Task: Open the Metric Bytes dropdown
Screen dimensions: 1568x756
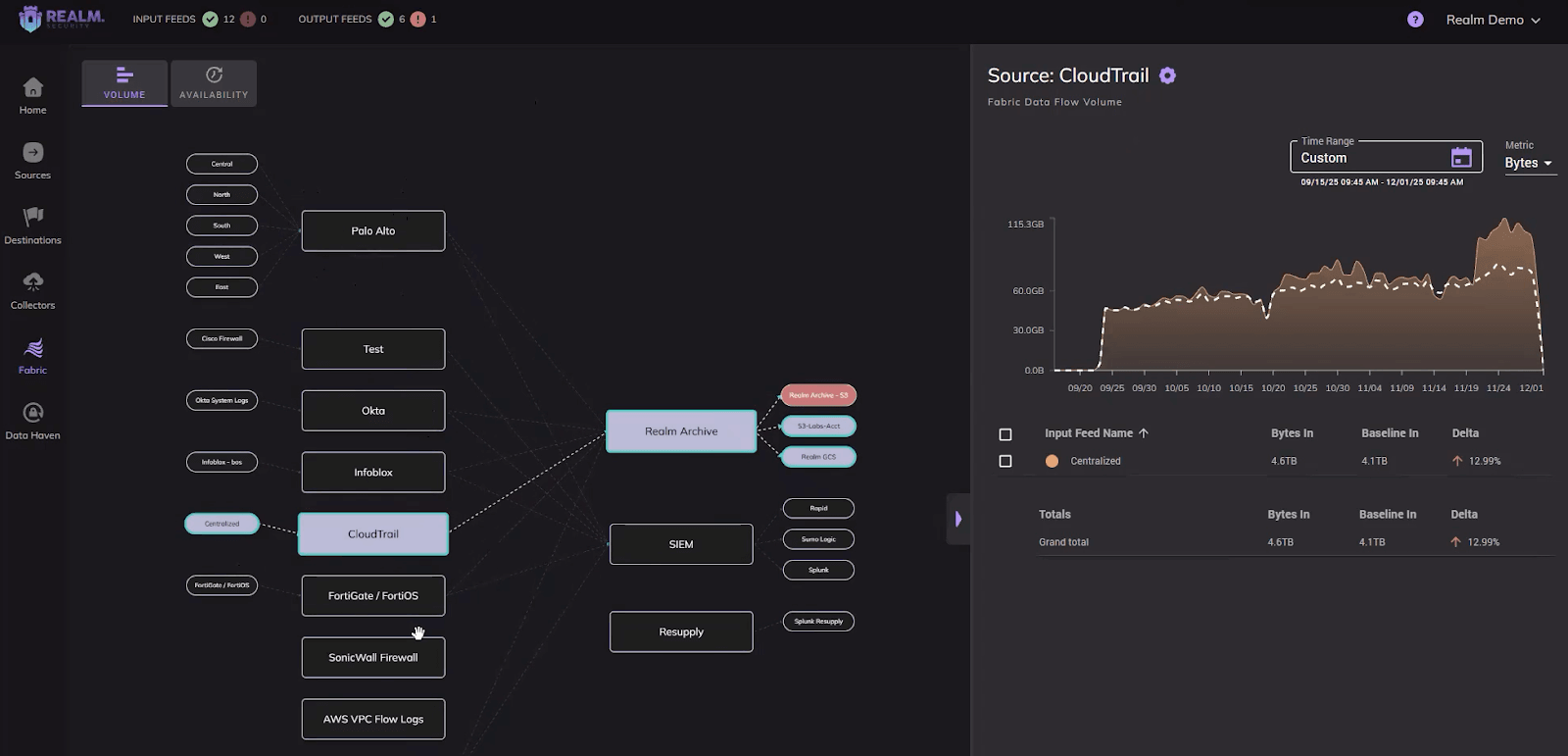Action: click(1529, 163)
